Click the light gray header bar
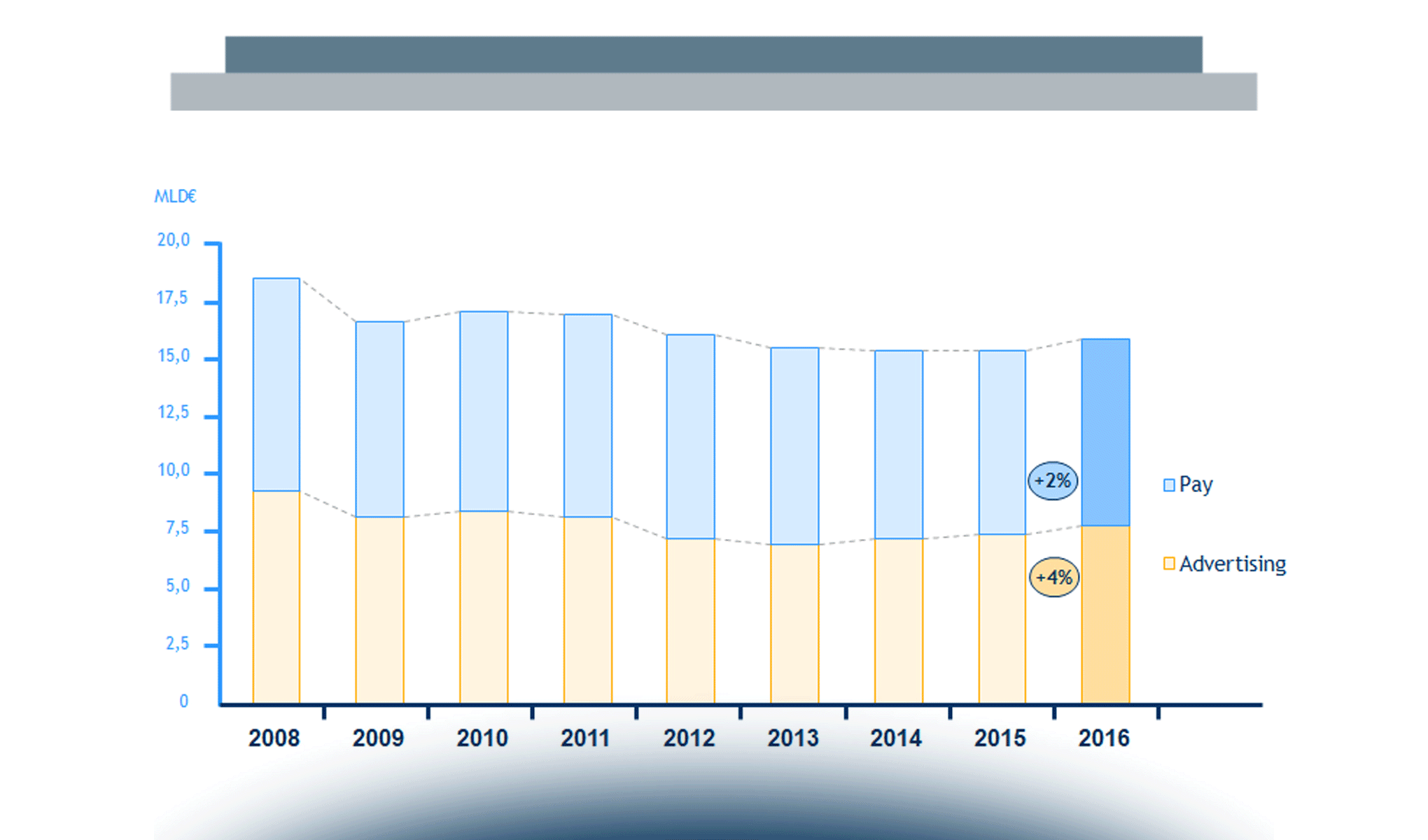The width and height of the screenshot is (1428, 840). [713, 92]
